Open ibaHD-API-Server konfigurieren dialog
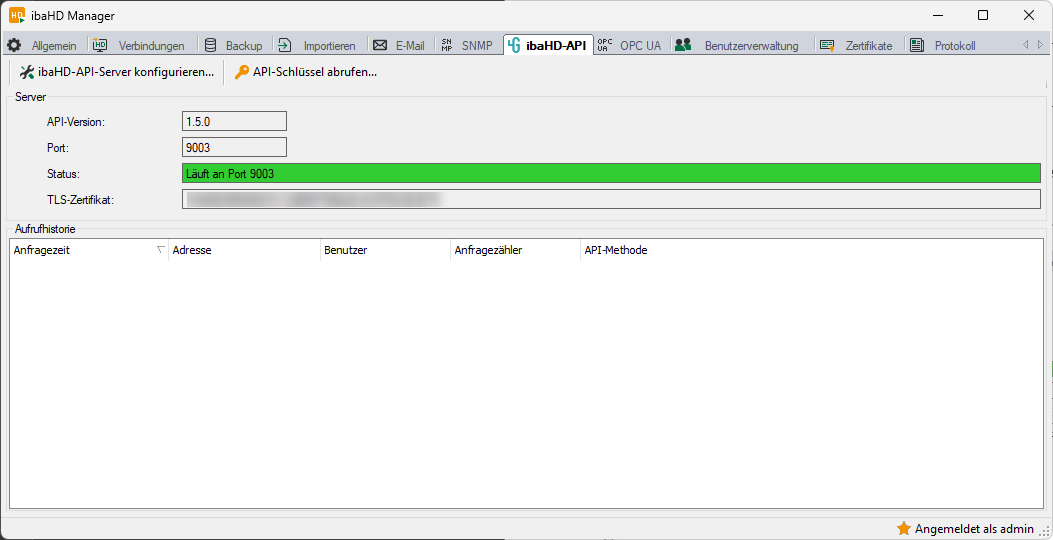Screen dimensions: 1053x540 click(x=117, y=73)
